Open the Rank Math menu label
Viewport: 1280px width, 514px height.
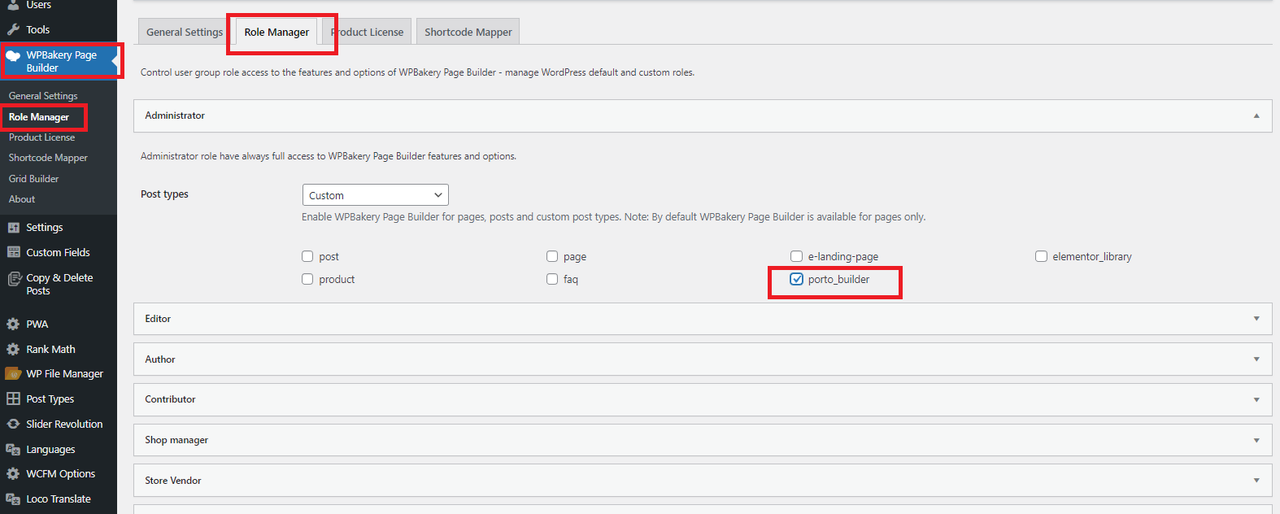(50, 349)
